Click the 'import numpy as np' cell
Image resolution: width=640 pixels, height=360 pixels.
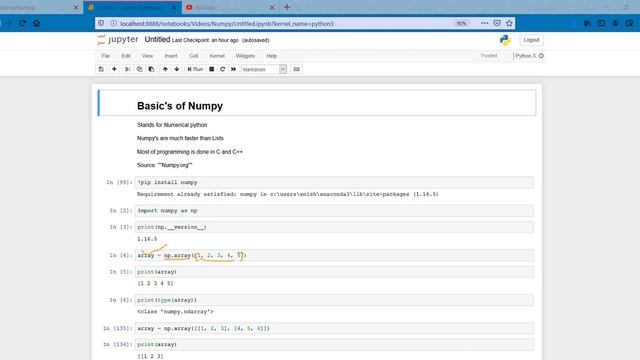coord(334,211)
